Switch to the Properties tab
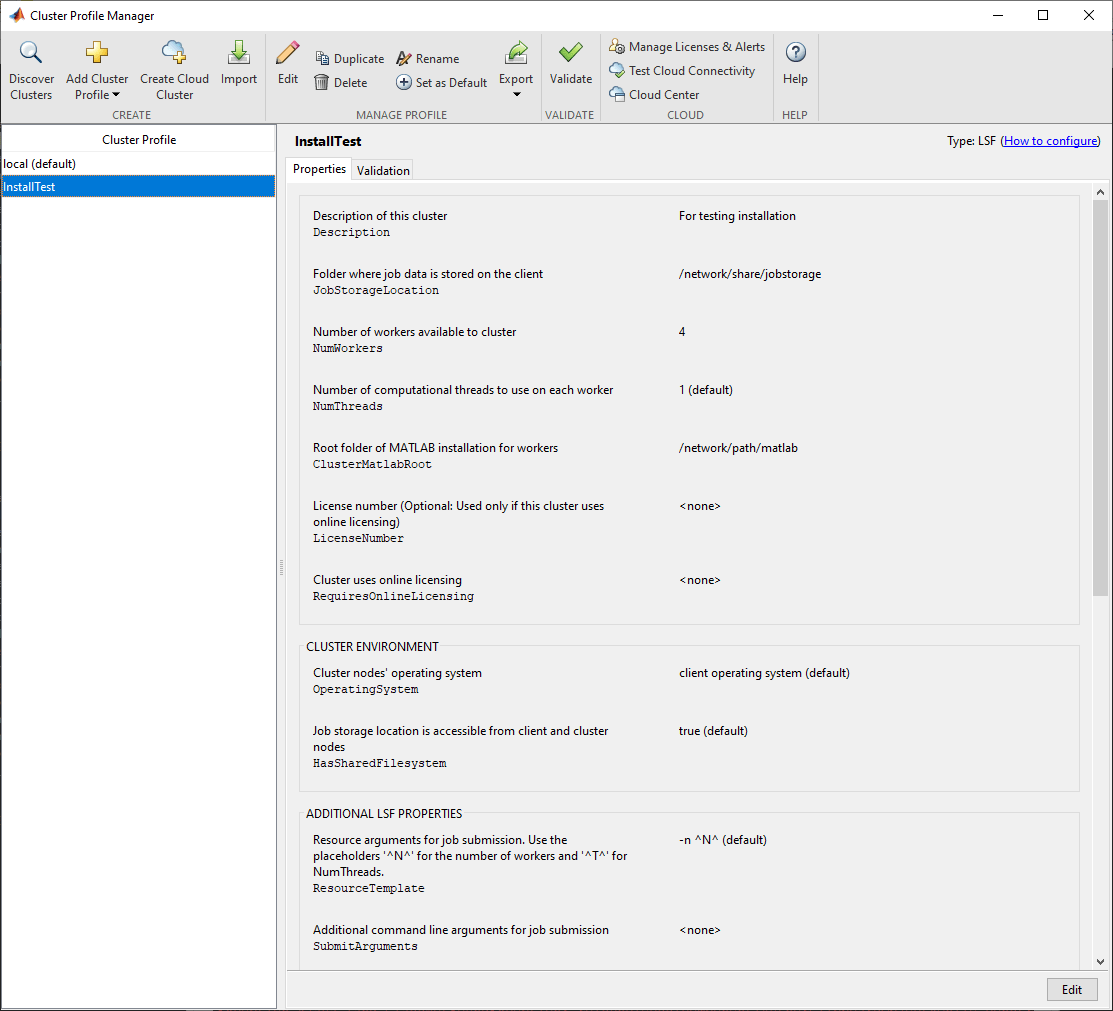The height and width of the screenshot is (1011, 1113). (319, 169)
